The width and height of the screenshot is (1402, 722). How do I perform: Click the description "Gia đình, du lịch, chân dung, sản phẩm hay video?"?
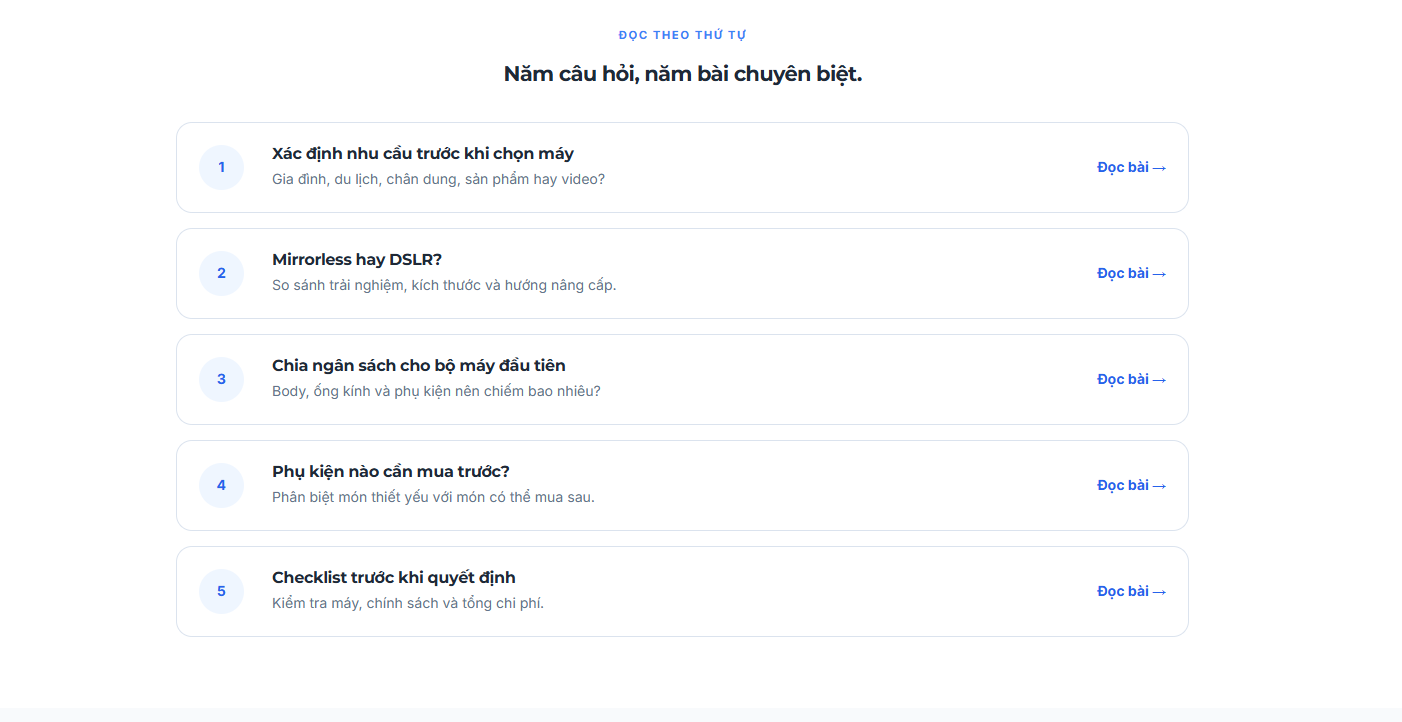(x=438, y=180)
